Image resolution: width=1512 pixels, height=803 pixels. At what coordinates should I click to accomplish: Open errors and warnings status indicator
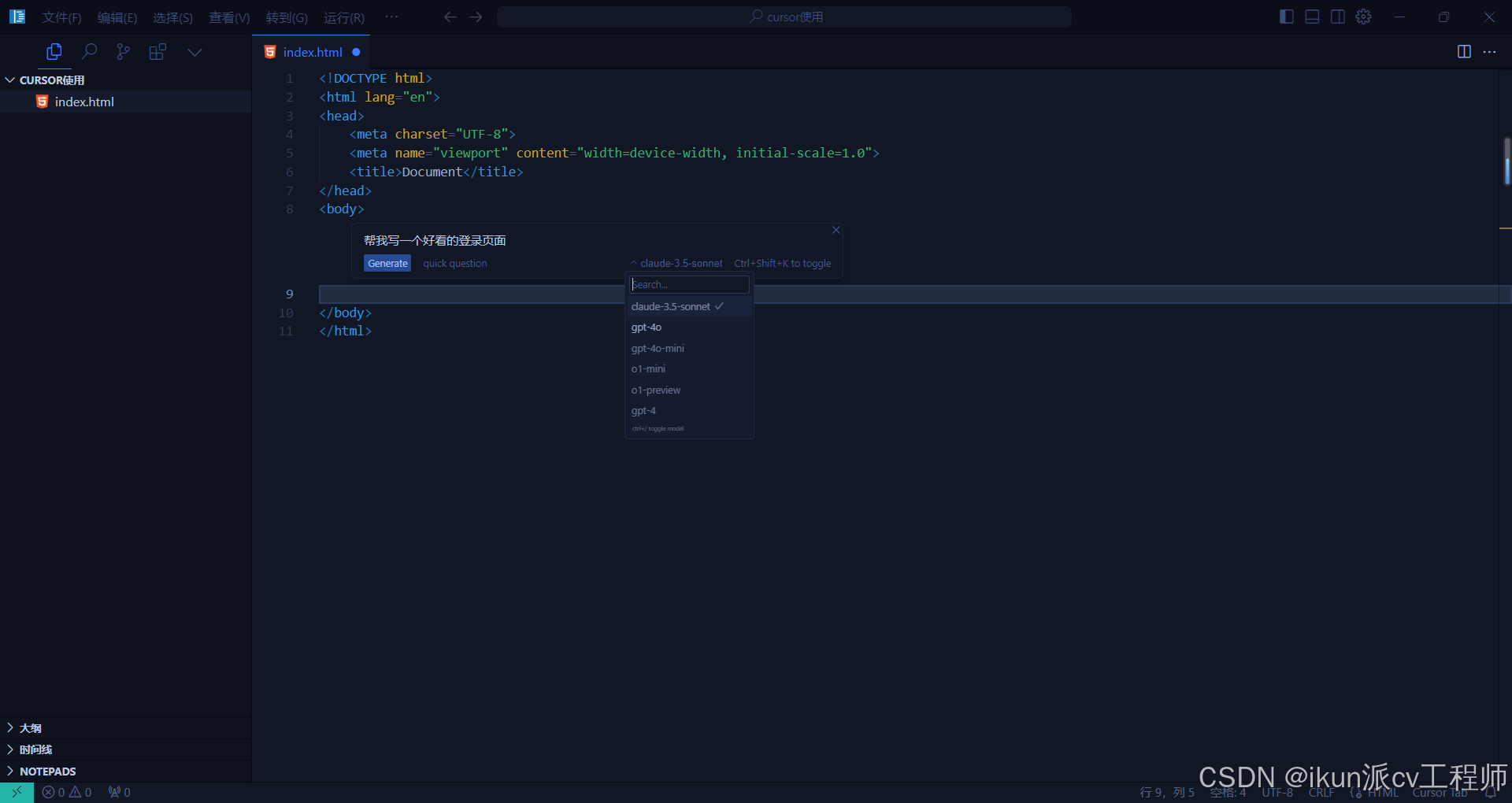pos(67,792)
